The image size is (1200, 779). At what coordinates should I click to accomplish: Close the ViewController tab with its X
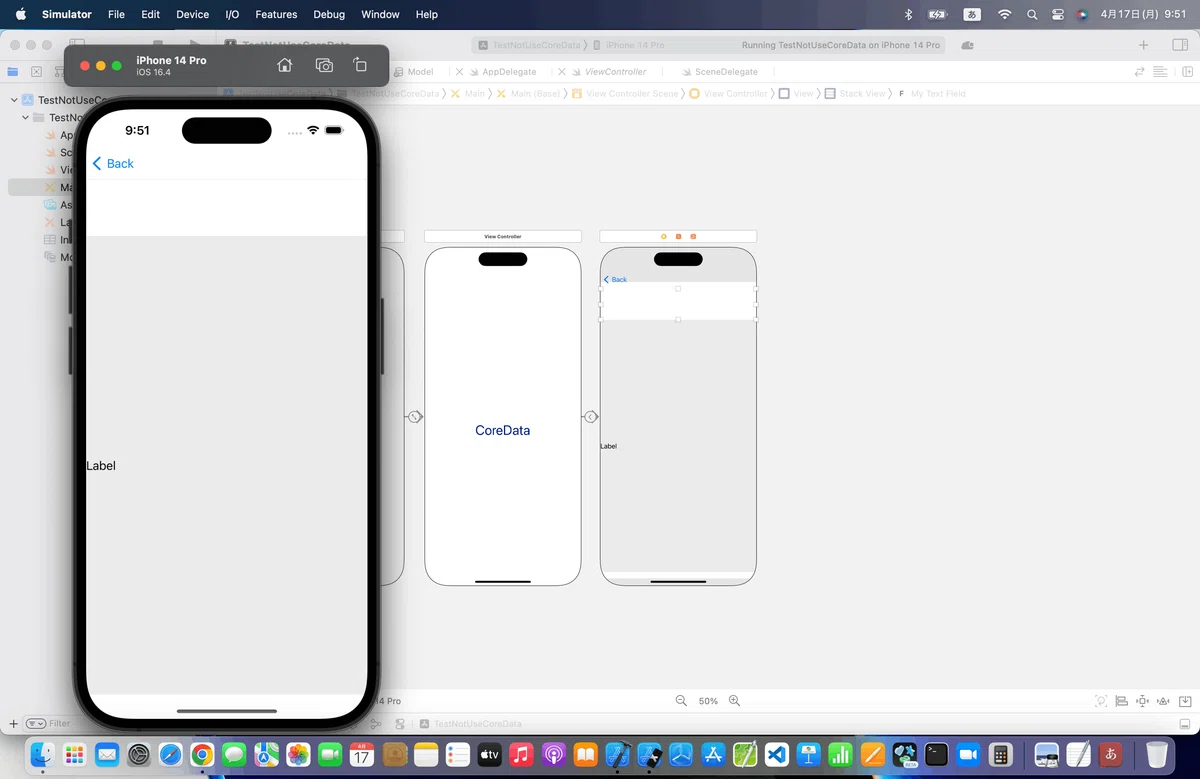[x=562, y=72]
